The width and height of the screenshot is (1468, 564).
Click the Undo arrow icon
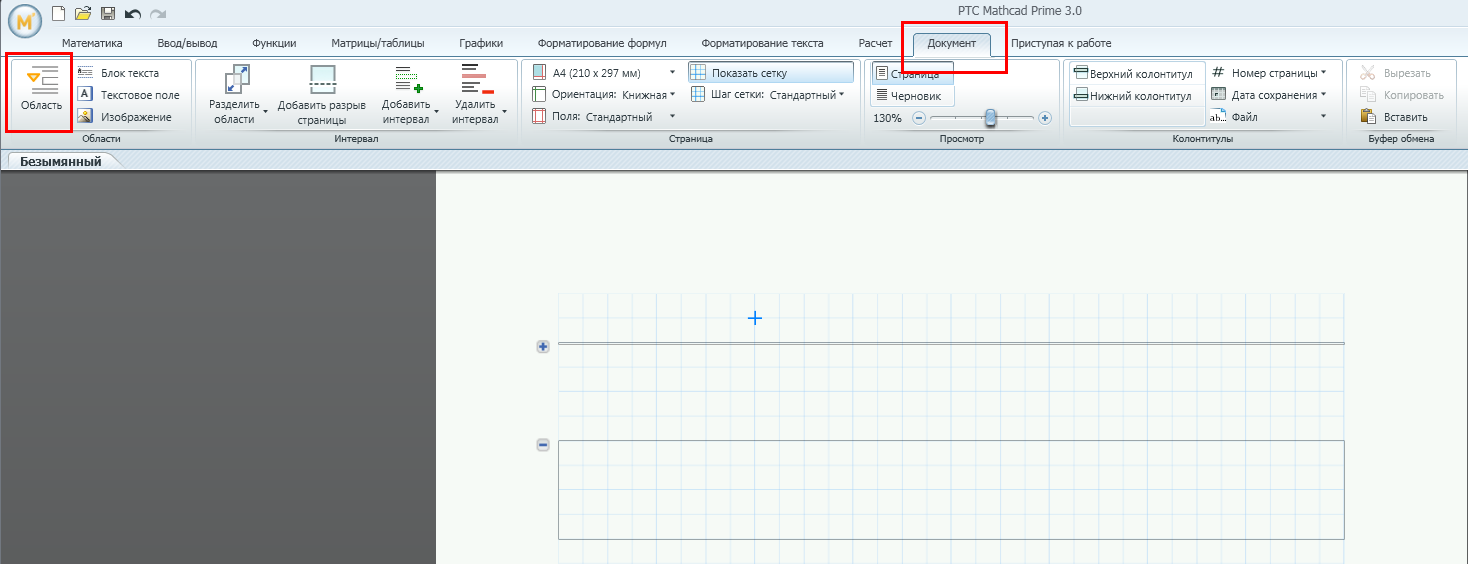pos(132,14)
